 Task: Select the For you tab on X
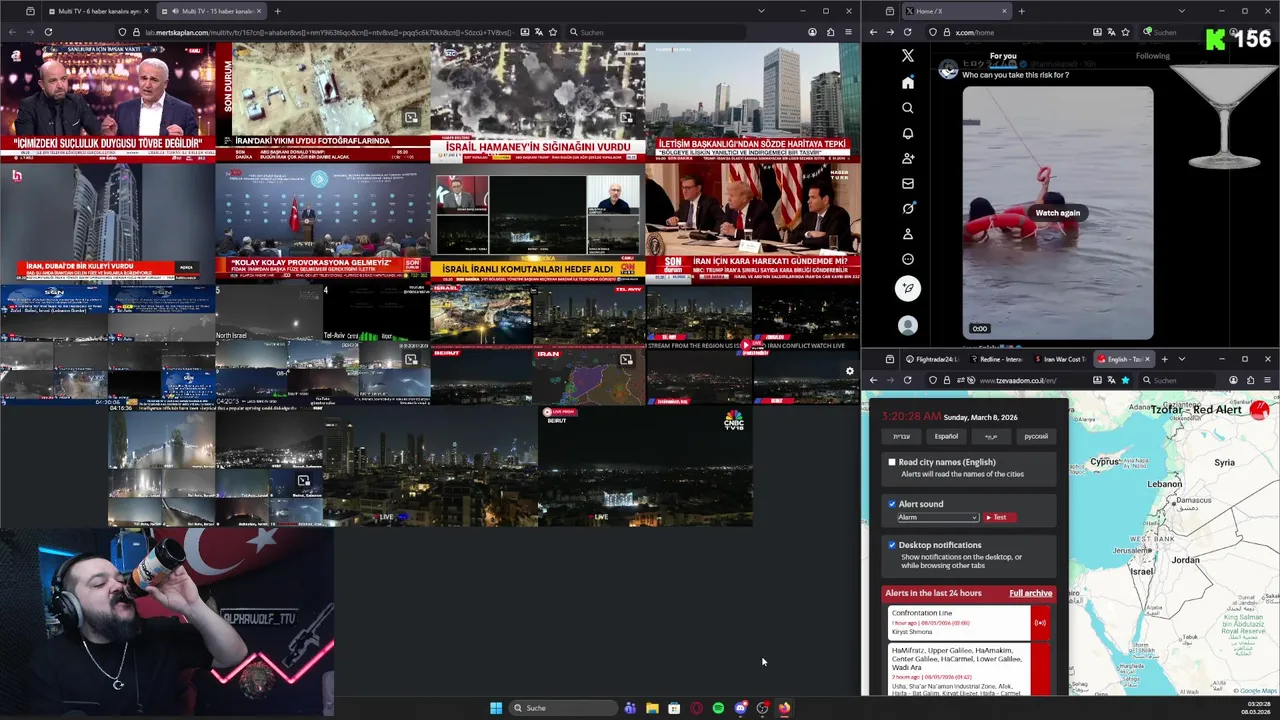pos(1003,56)
